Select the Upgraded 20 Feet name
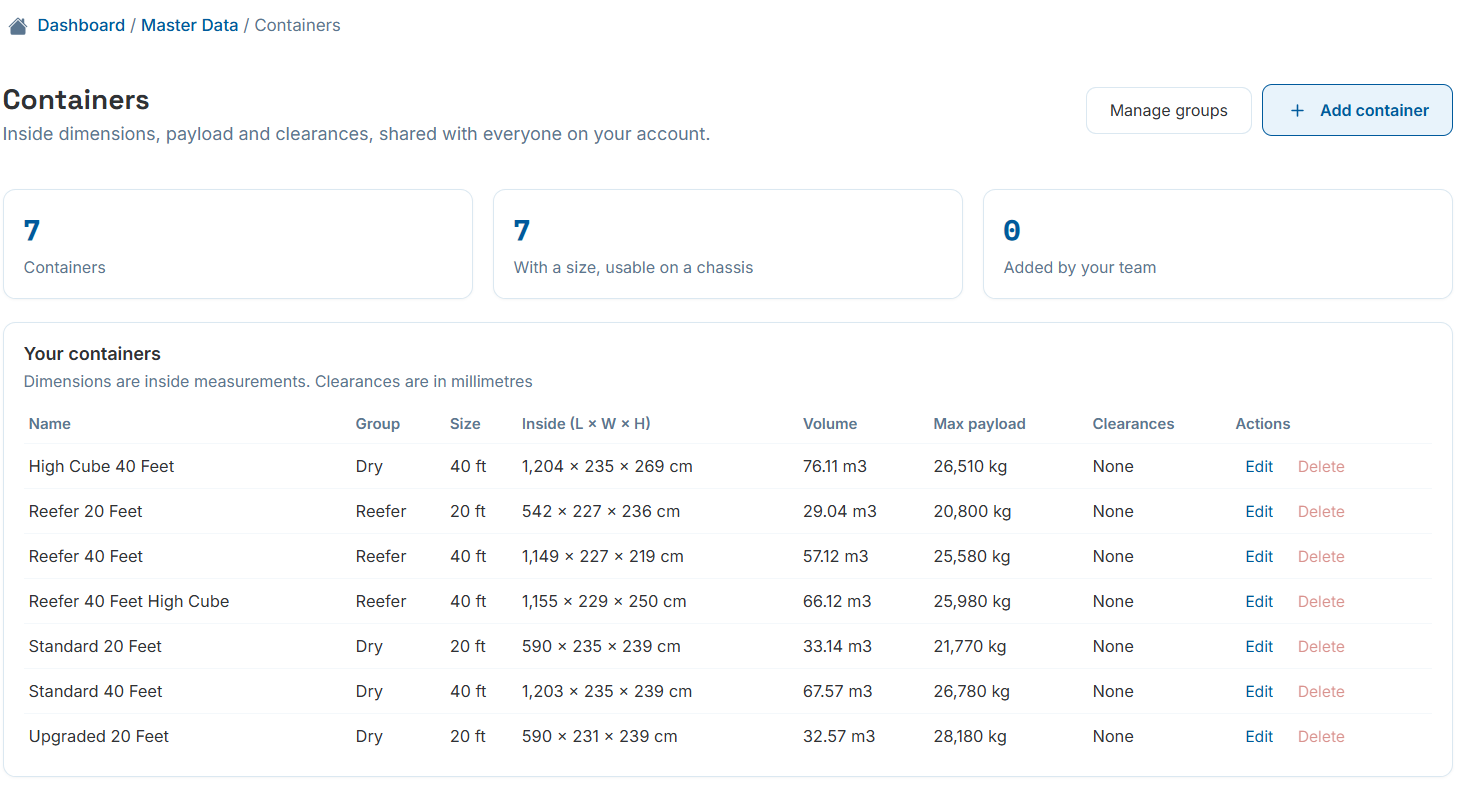 pyautogui.click(x=99, y=736)
